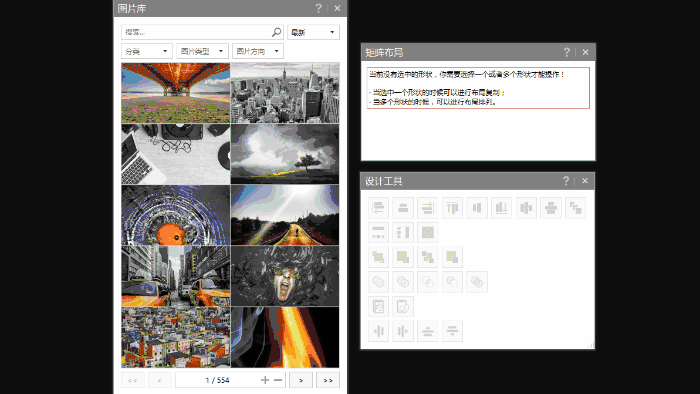Screen dimensions: 700x394
Task: Expand the 分类 category dropdown
Action: [146, 51]
